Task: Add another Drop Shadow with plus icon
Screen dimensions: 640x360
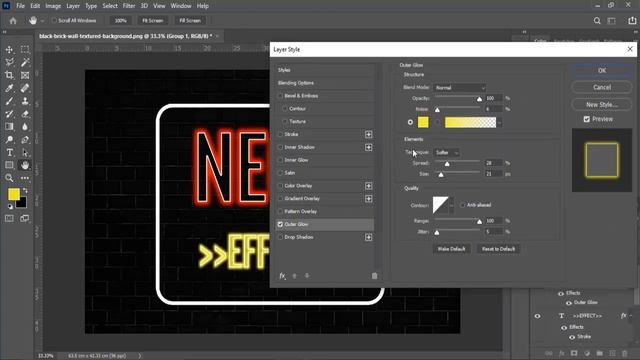Action: 369,237
